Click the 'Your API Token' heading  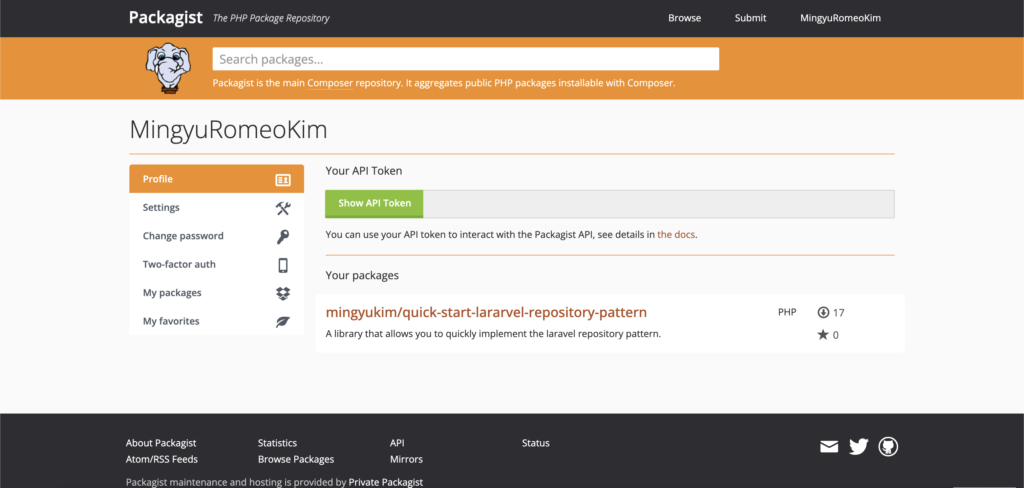click(364, 171)
